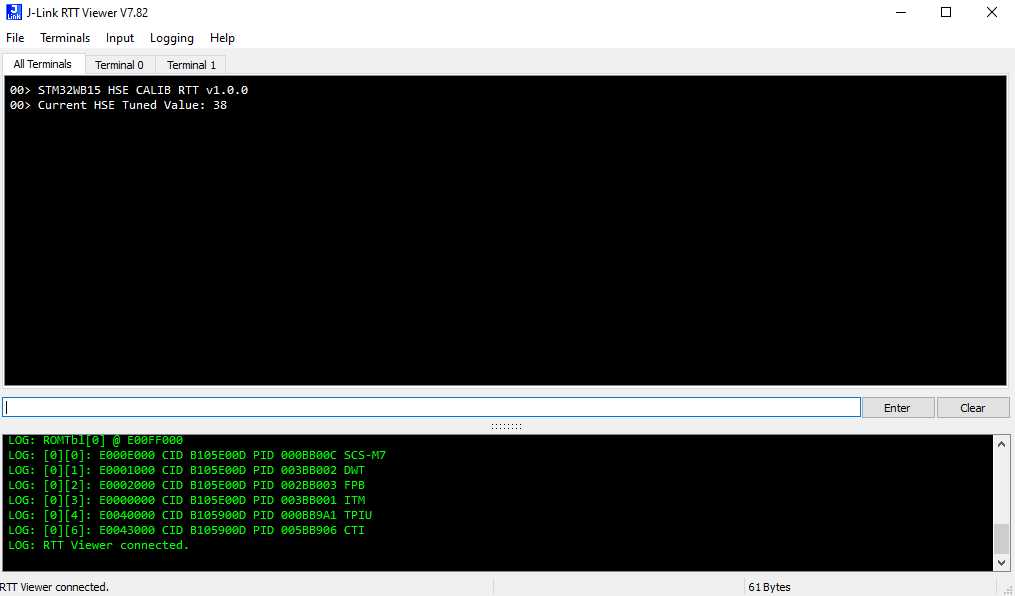Click the log line ending in CTI
Image resolution: width=1015 pixels, height=596 pixels.
tap(186, 530)
